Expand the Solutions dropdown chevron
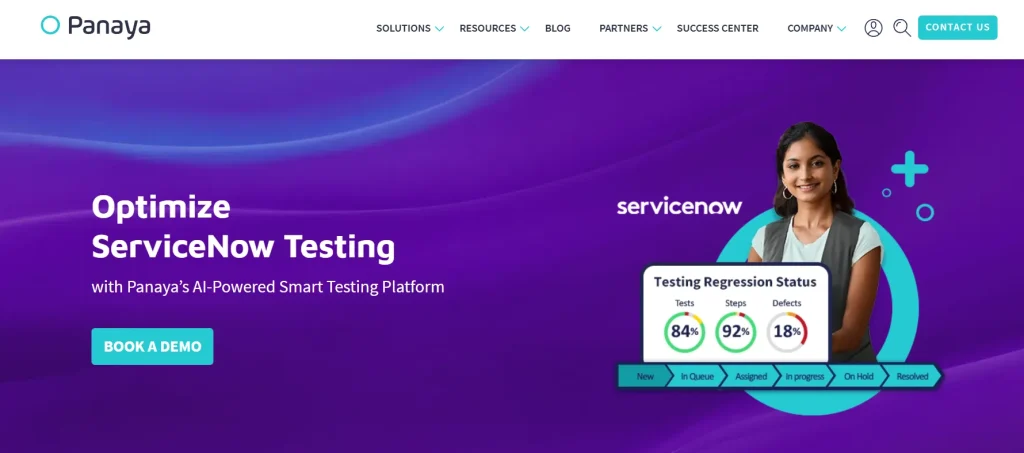 (x=440, y=29)
